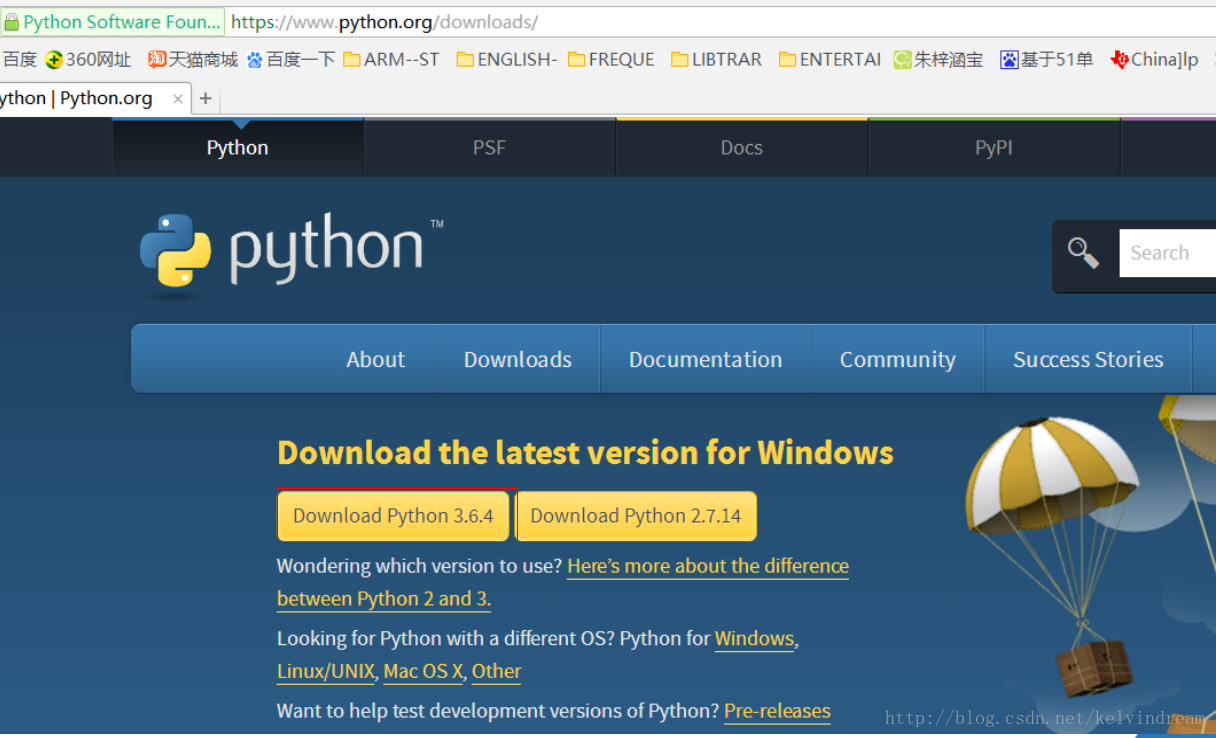Open a new browser tab
The image size is (1216, 738).
(205, 98)
